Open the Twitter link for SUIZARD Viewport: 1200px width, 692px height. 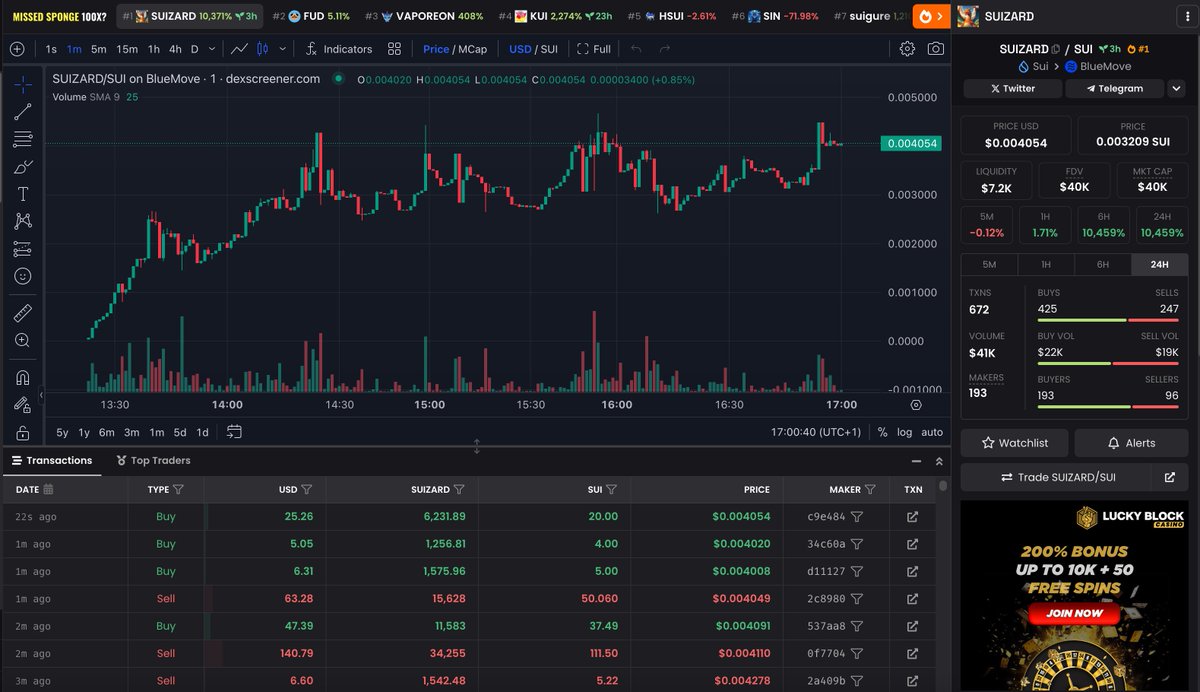pyautogui.click(x=1012, y=88)
